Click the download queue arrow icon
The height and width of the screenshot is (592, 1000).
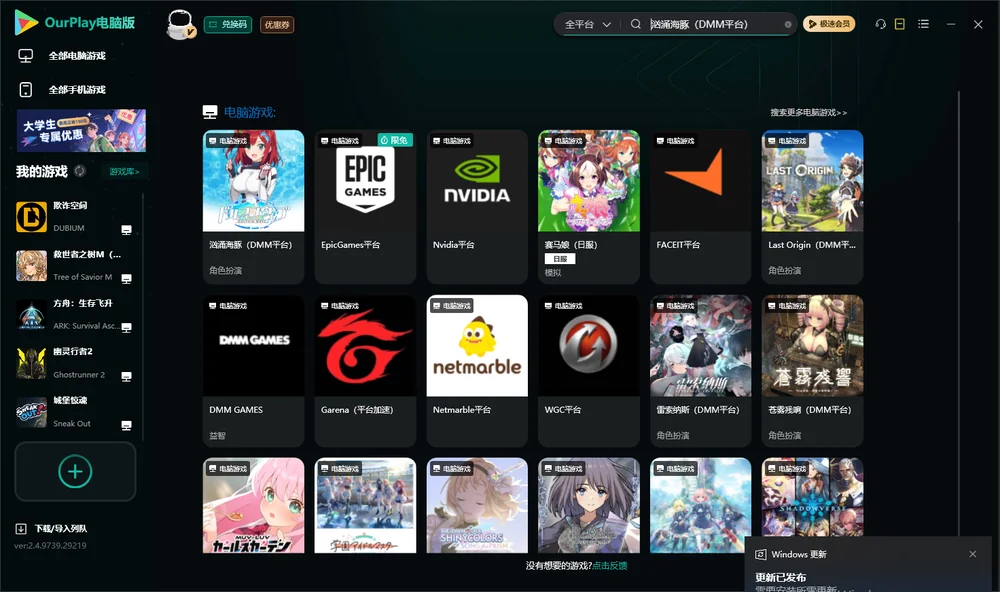[x=20, y=528]
